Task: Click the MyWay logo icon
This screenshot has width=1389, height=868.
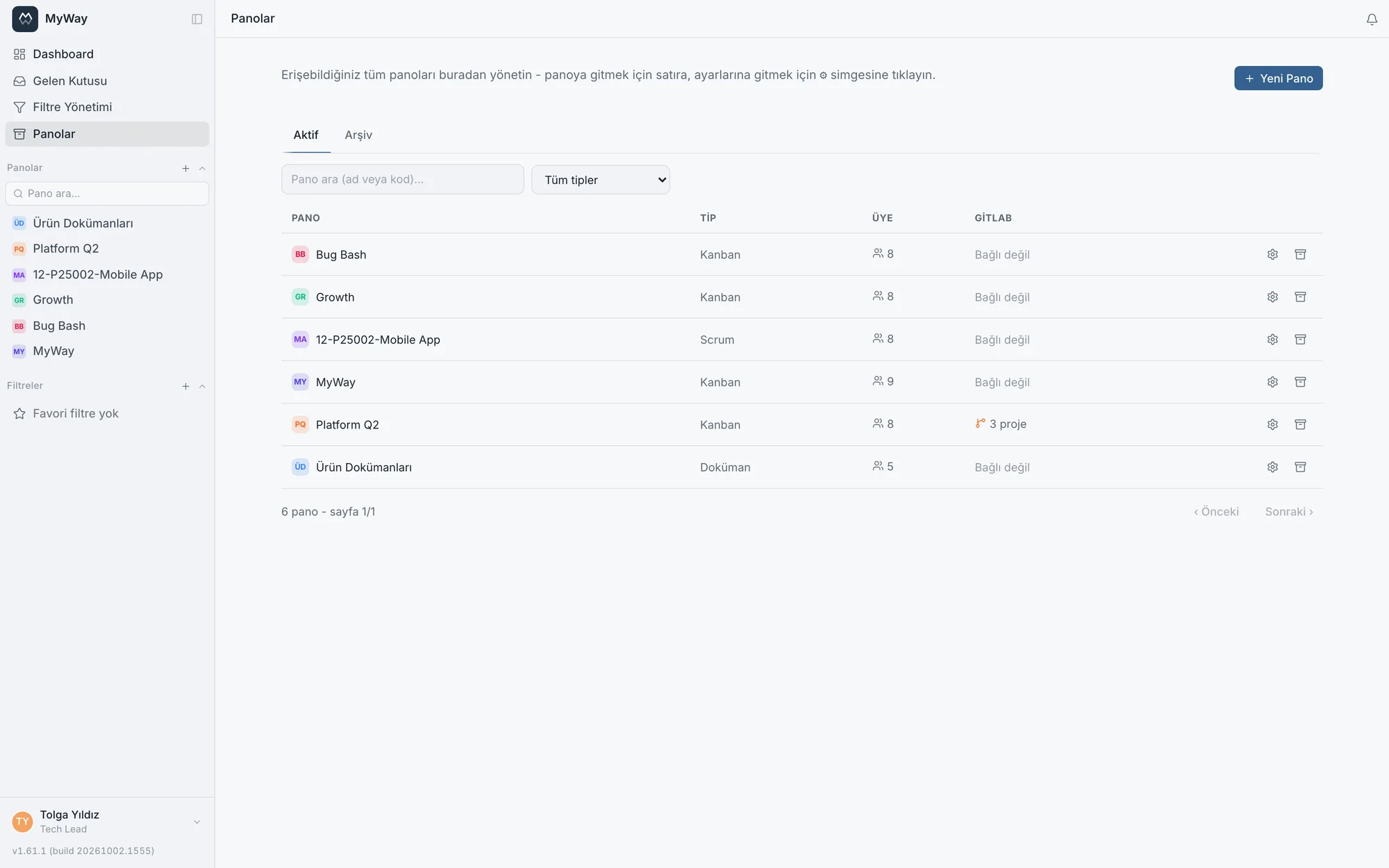Action: [25, 19]
